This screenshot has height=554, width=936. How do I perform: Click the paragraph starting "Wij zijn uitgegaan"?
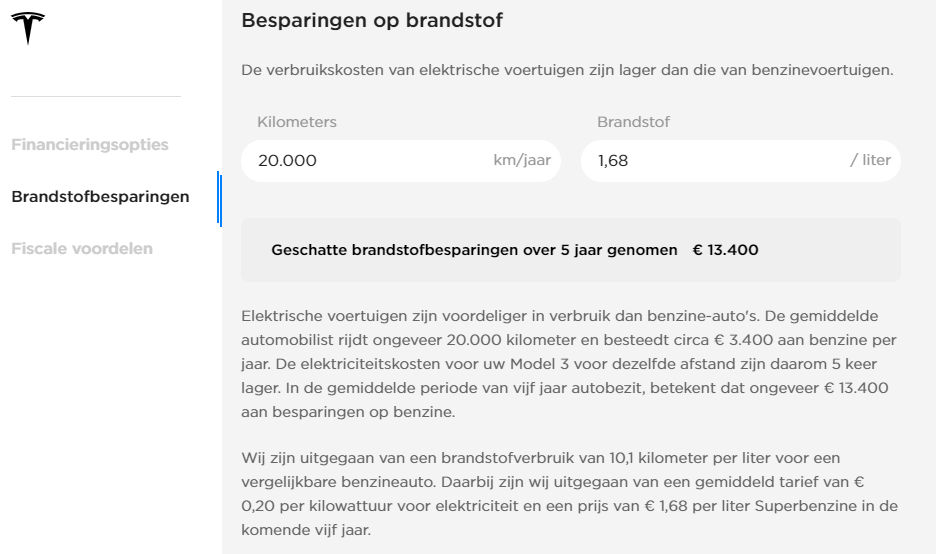pos(570,494)
